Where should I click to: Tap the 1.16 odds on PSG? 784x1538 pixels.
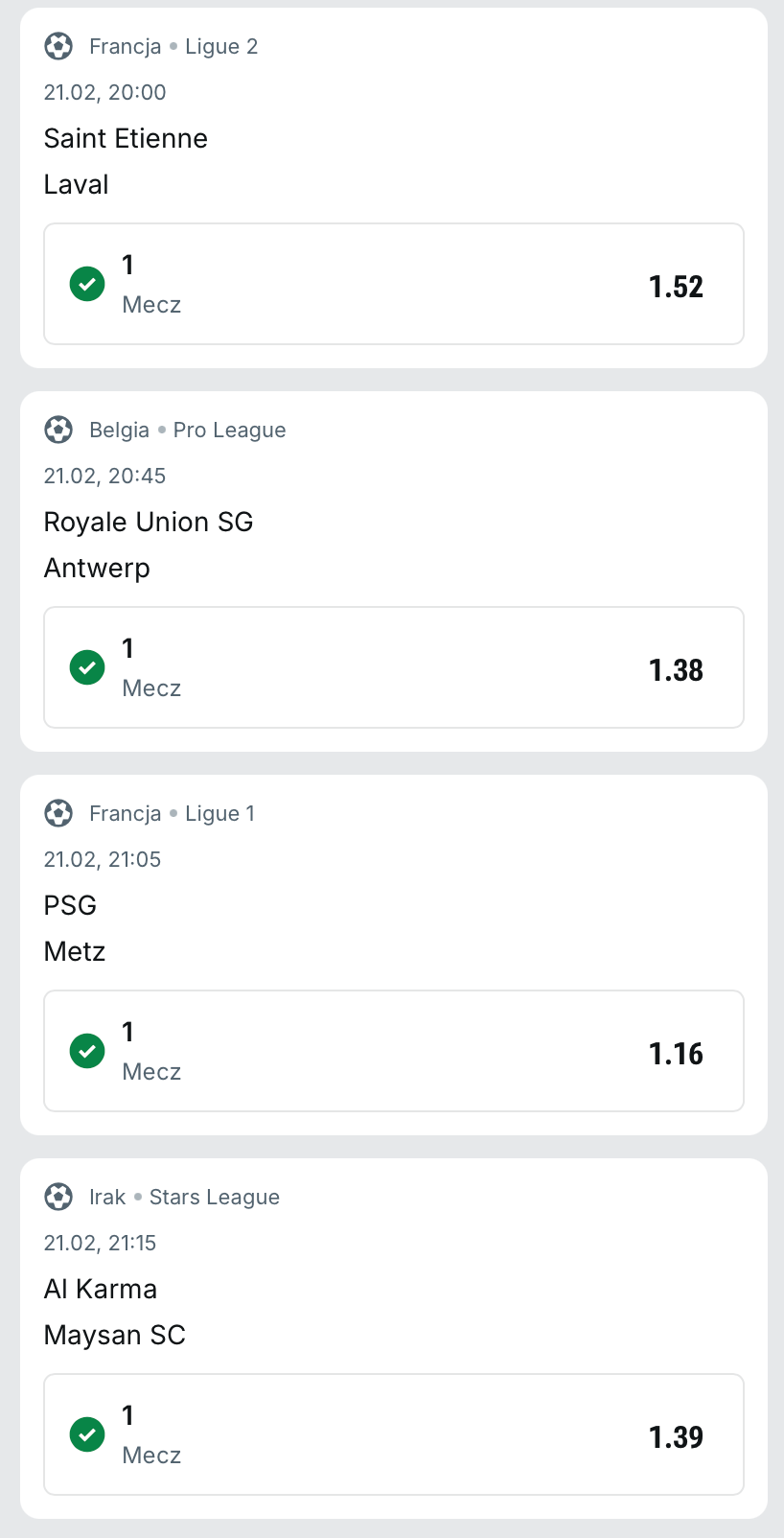[x=676, y=1054]
